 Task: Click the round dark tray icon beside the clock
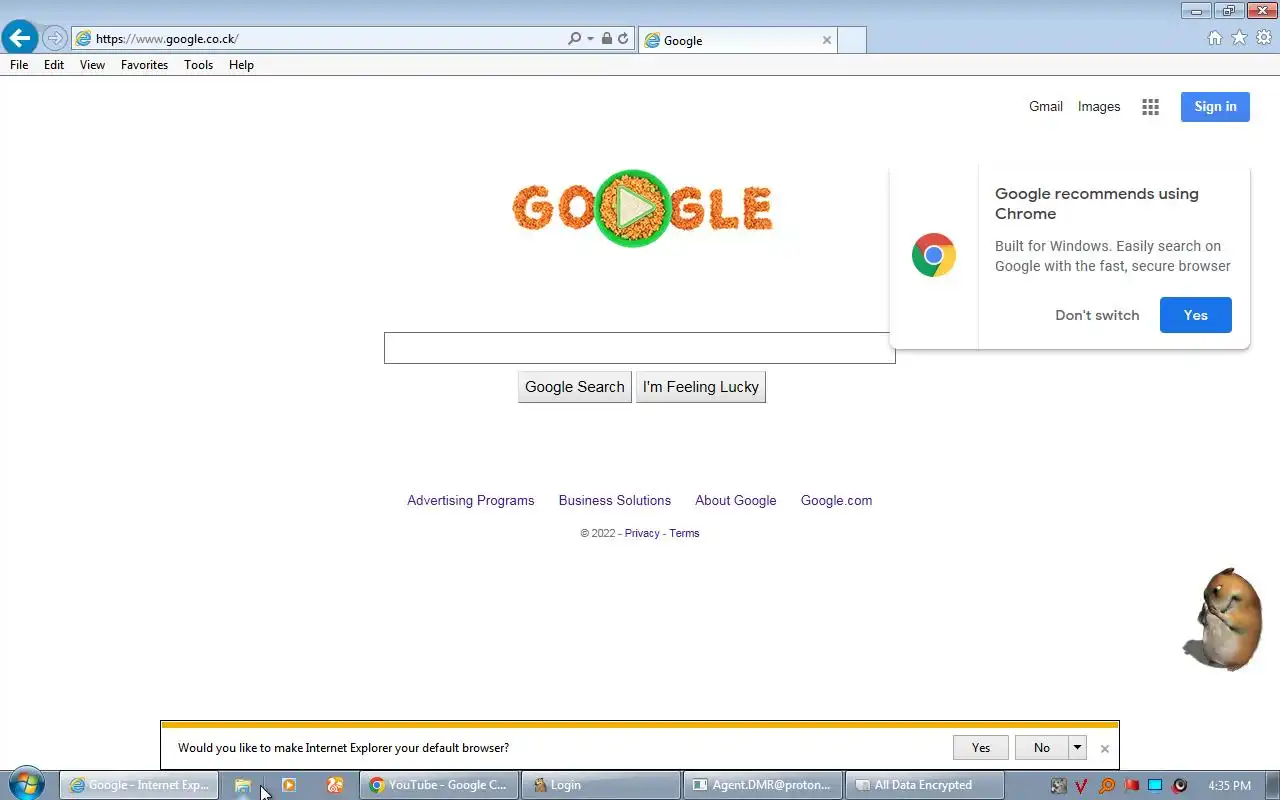(x=1180, y=786)
